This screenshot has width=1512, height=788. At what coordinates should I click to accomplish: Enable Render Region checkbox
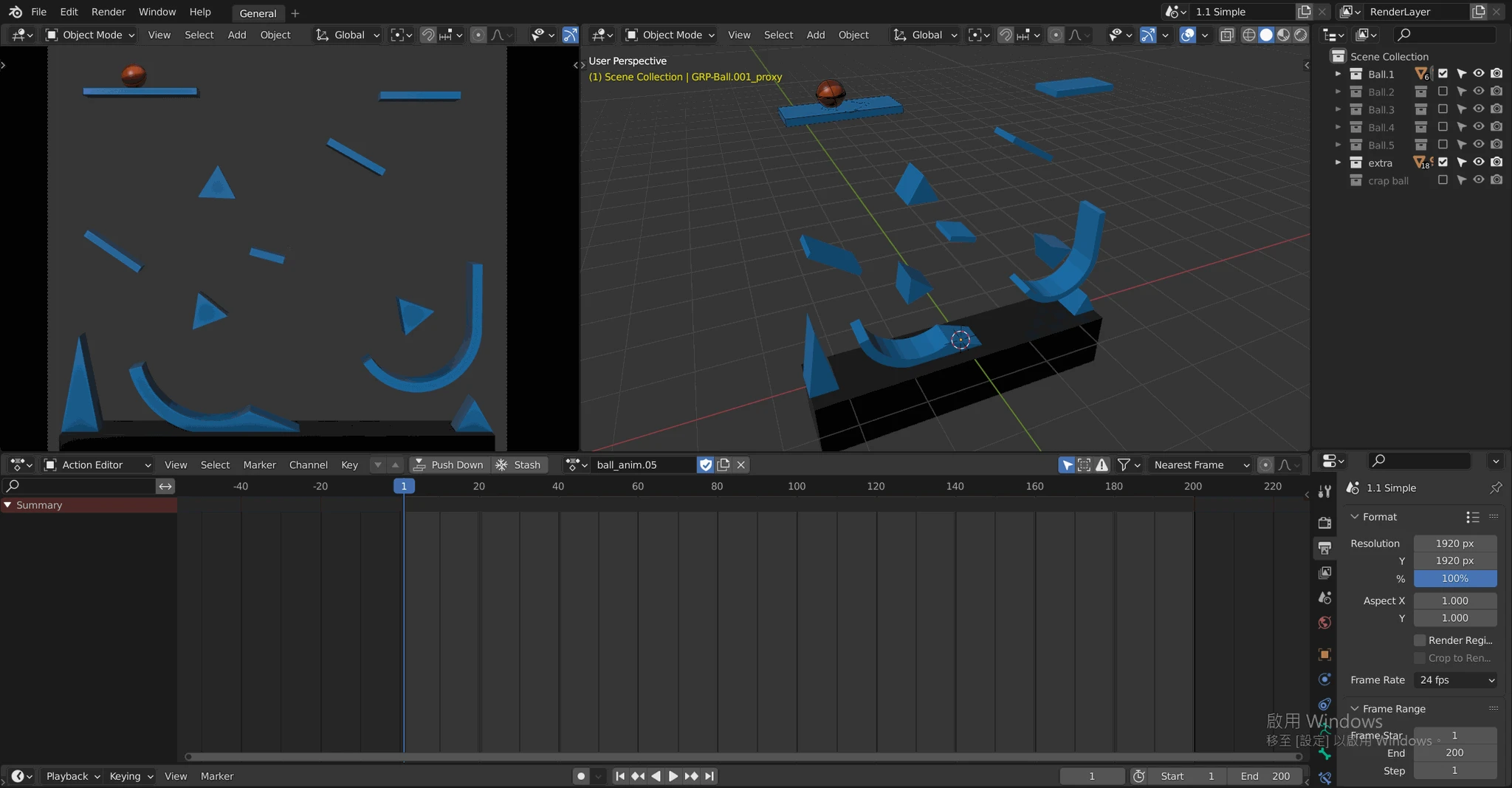[x=1420, y=640]
